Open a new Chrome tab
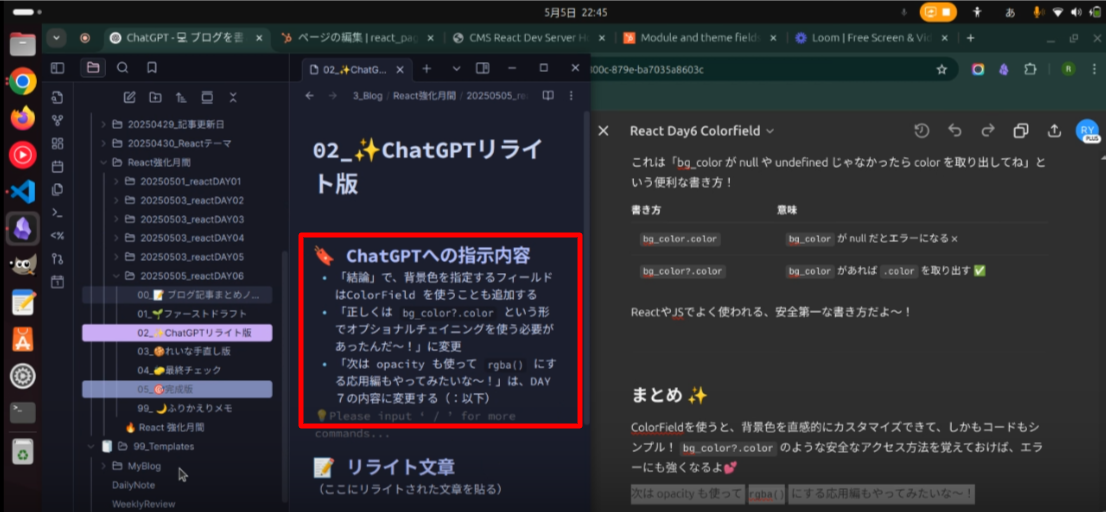The image size is (1106, 512). coord(971,38)
